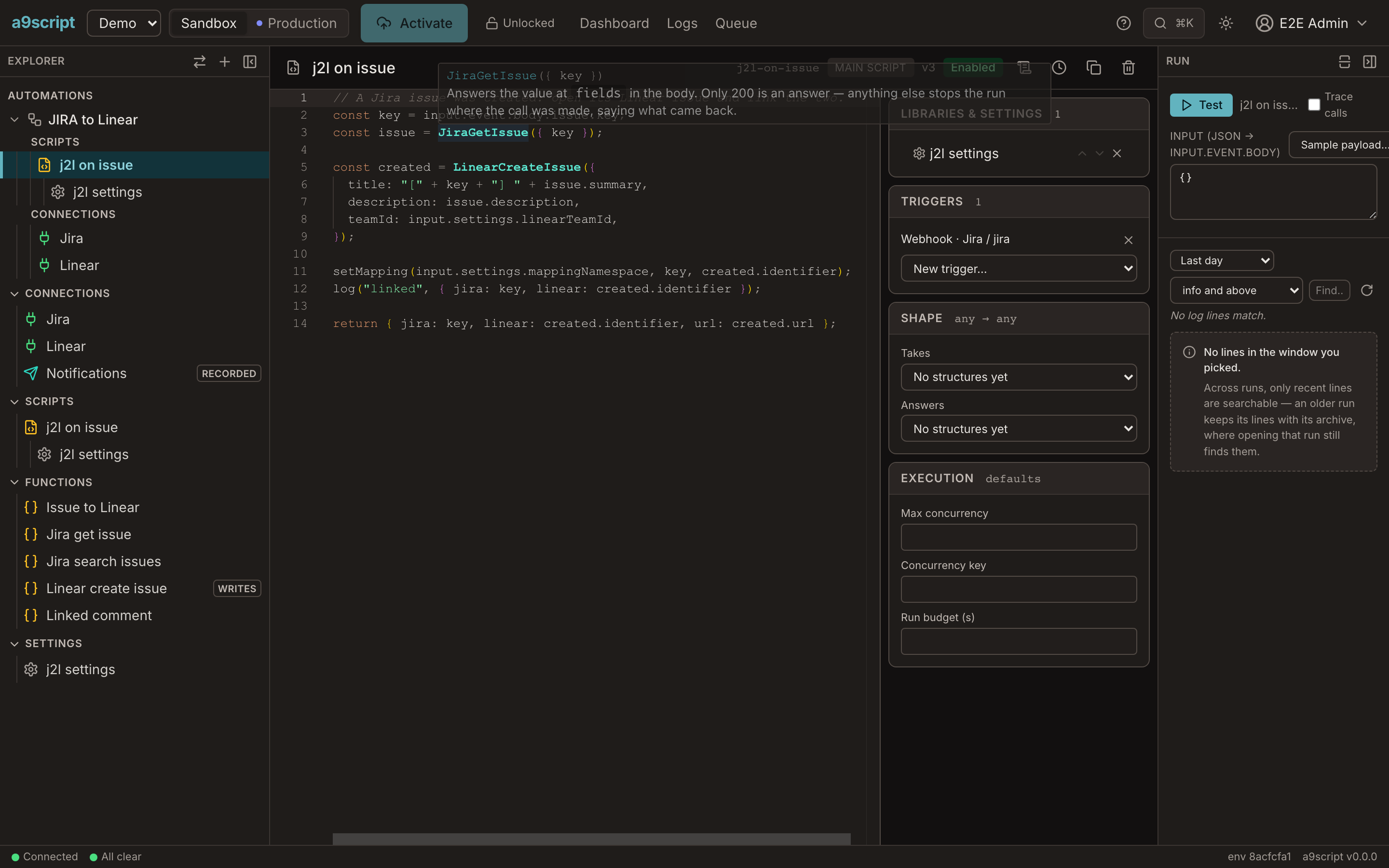Click the Connected status indicator
1389x868 pixels.
click(44, 856)
